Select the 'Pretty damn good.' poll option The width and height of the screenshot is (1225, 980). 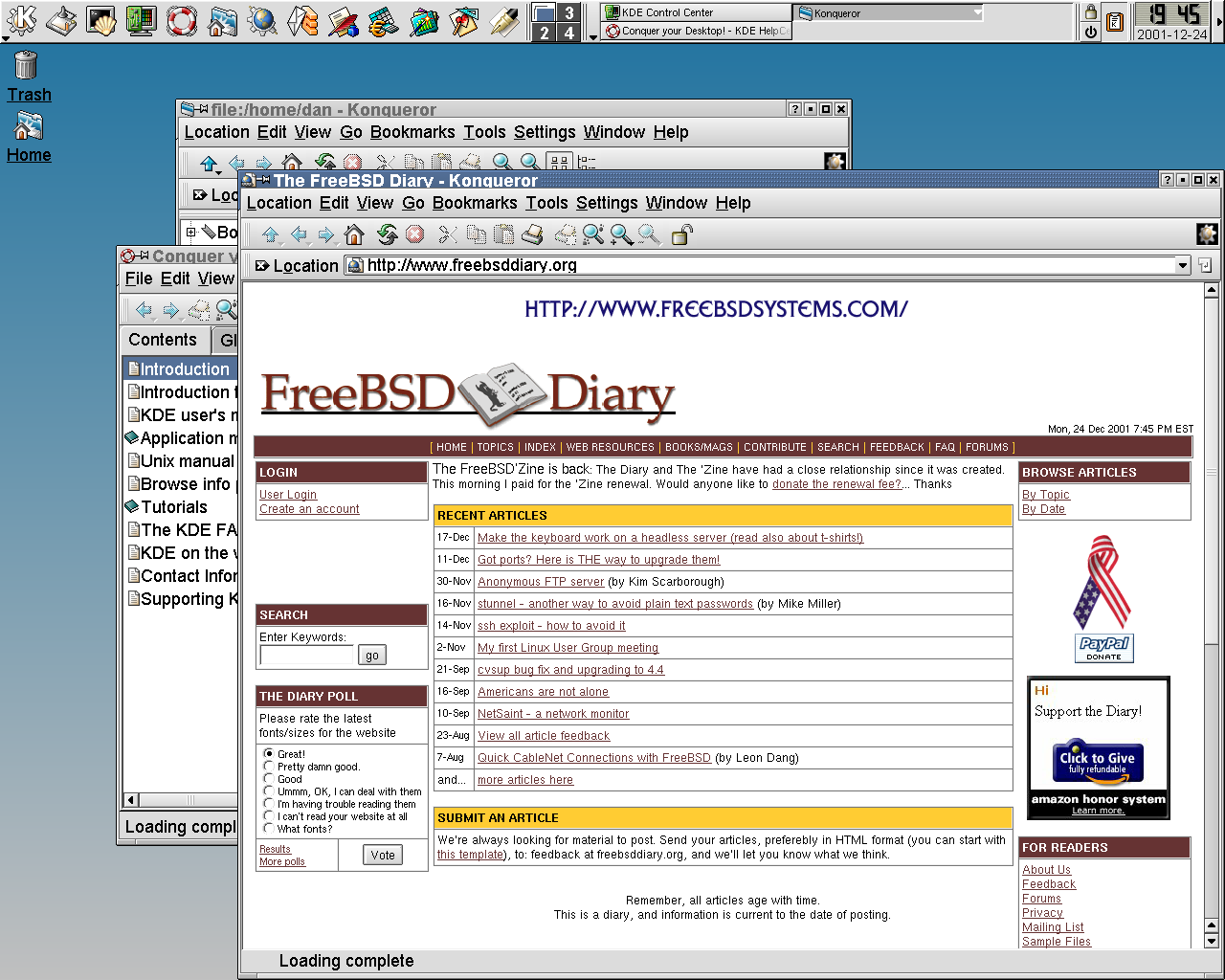(x=269, y=767)
